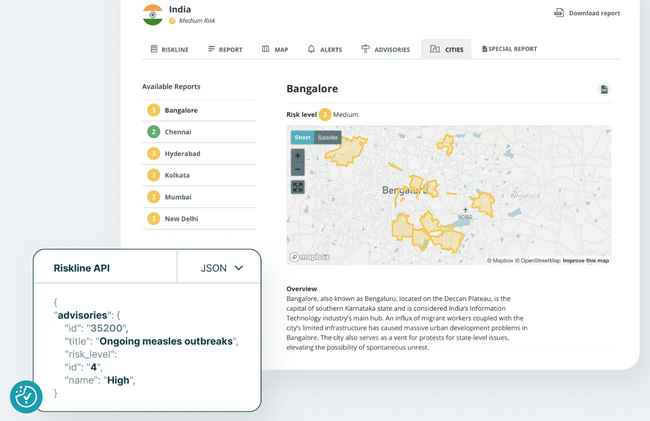Click the Medium risk level indicator
This screenshot has height=421, width=650.
(339, 114)
